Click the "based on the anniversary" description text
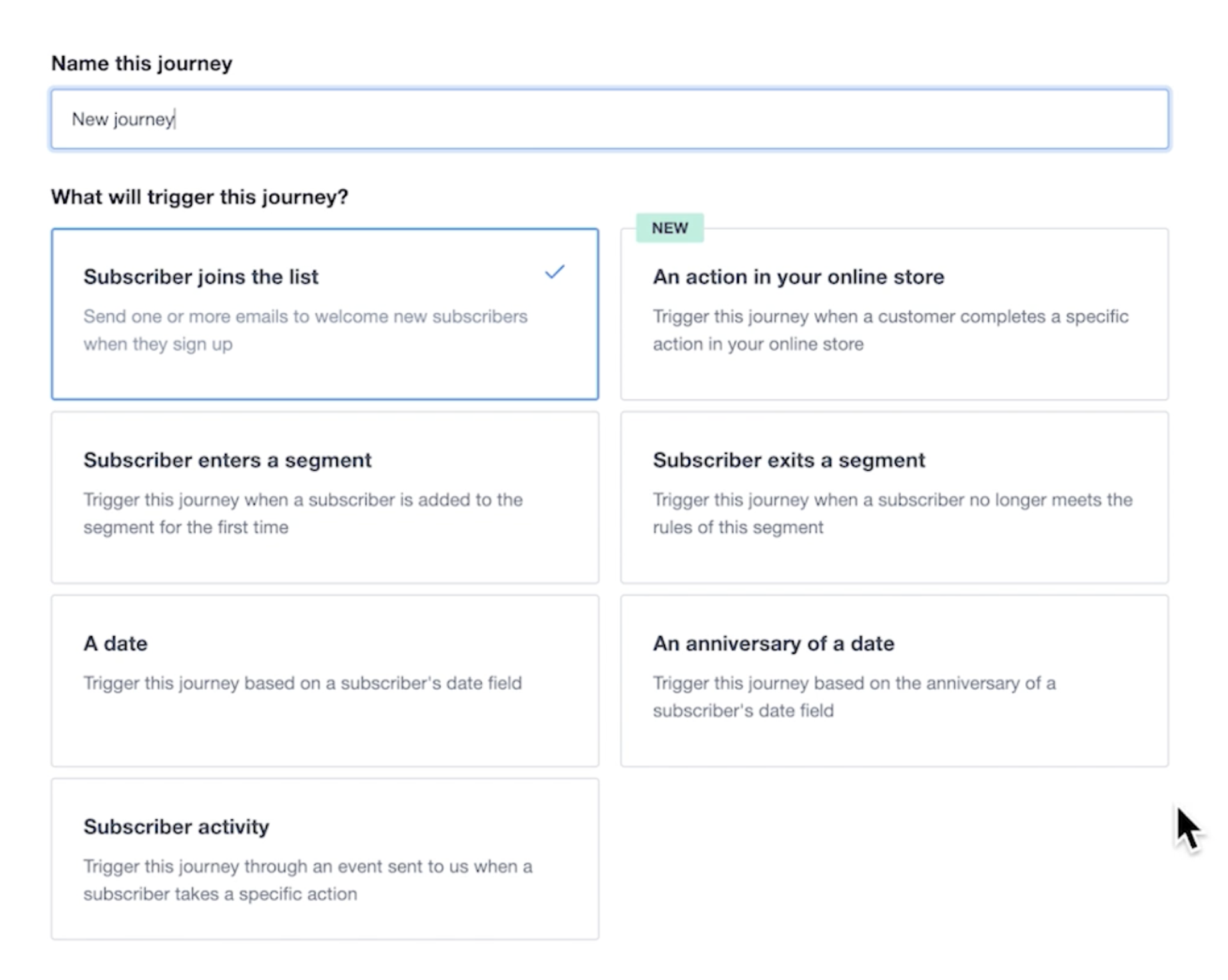Screen dimensions: 1228x980 pyautogui.click(x=854, y=697)
